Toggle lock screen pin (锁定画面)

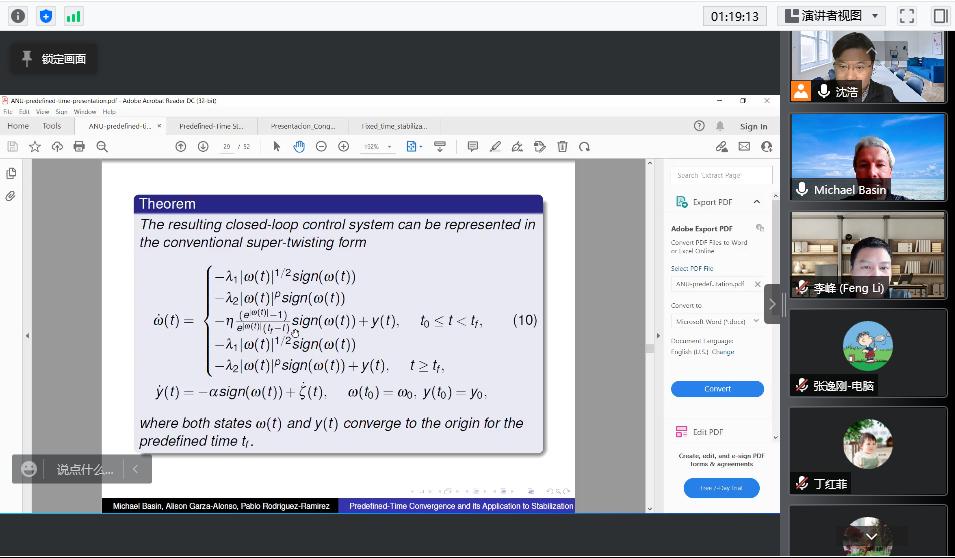(54, 59)
